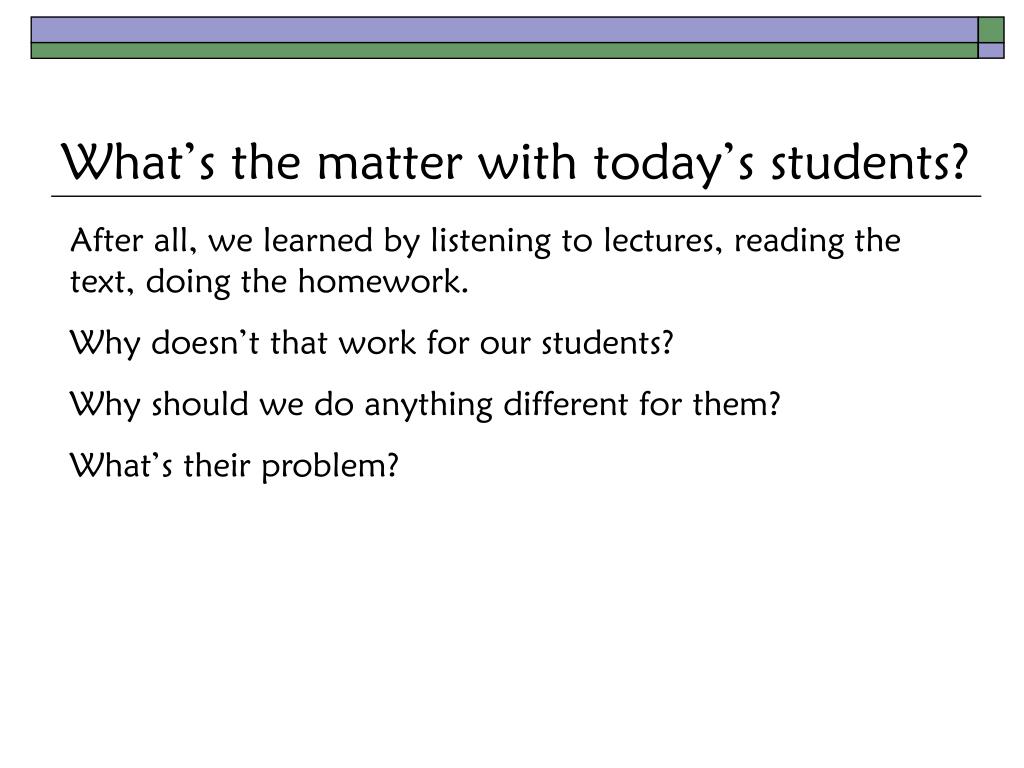Select the paragraph starting 'After all, we learned'

485,261
